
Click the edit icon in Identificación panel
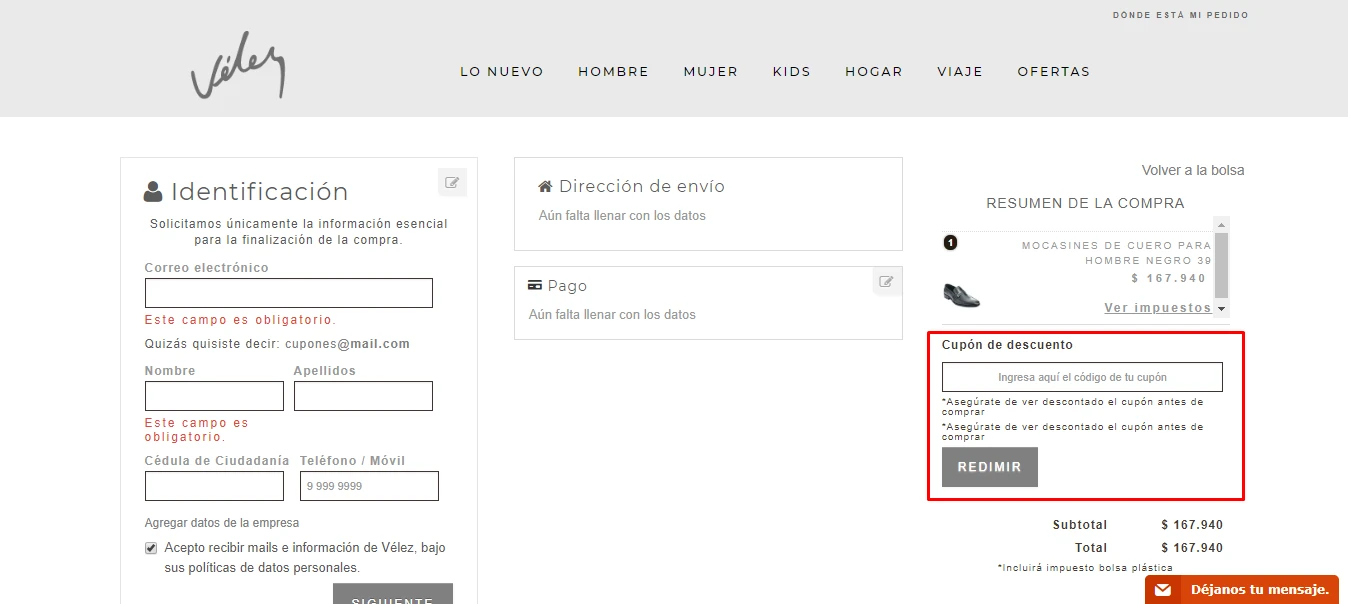(452, 183)
